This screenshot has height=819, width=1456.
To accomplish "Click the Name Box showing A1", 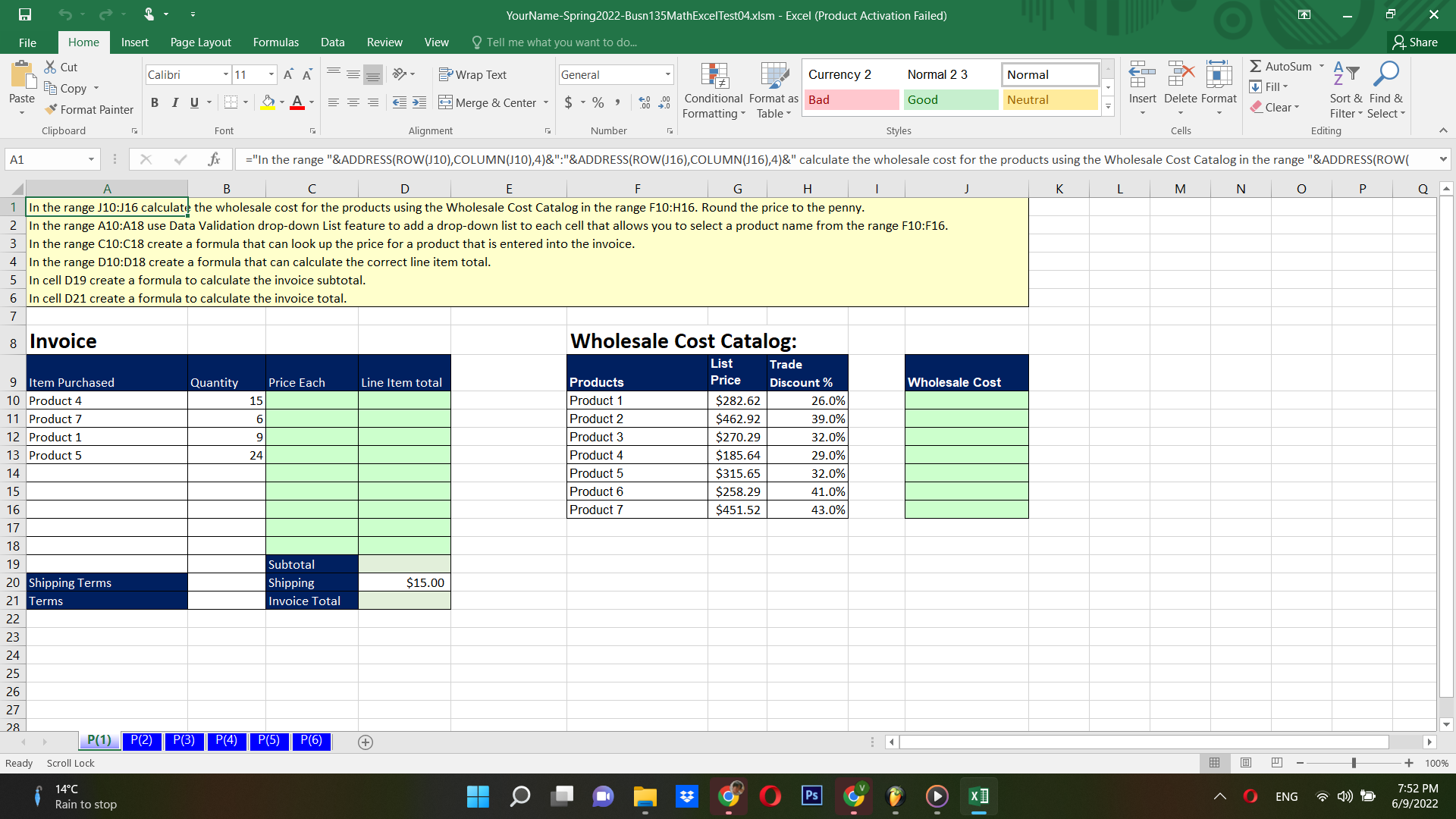I will pyautogui.click(x=45, y=159).
